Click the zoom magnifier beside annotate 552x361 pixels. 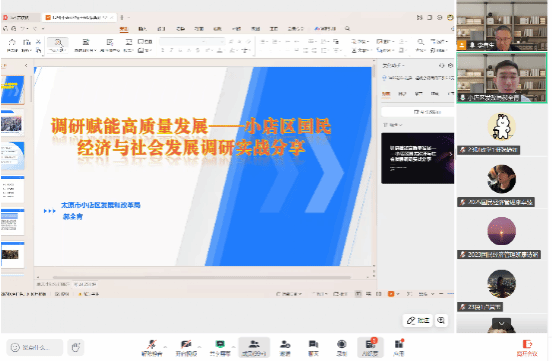point(441,320)
